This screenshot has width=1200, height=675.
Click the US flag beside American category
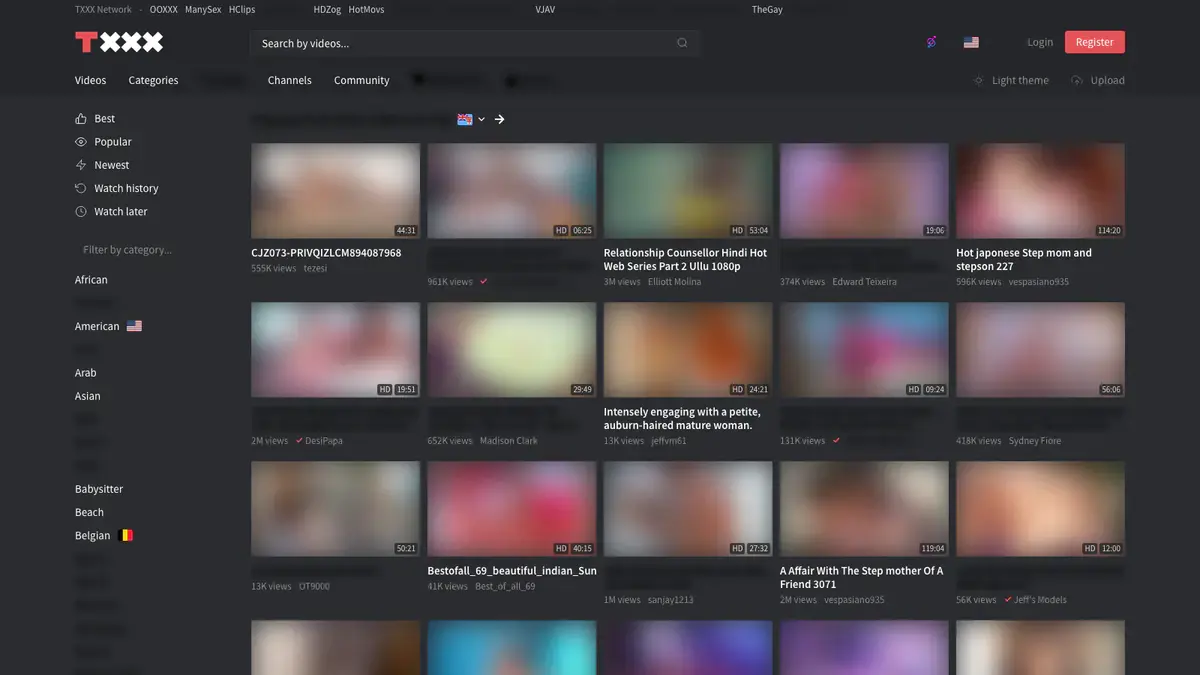coord(134,326)
